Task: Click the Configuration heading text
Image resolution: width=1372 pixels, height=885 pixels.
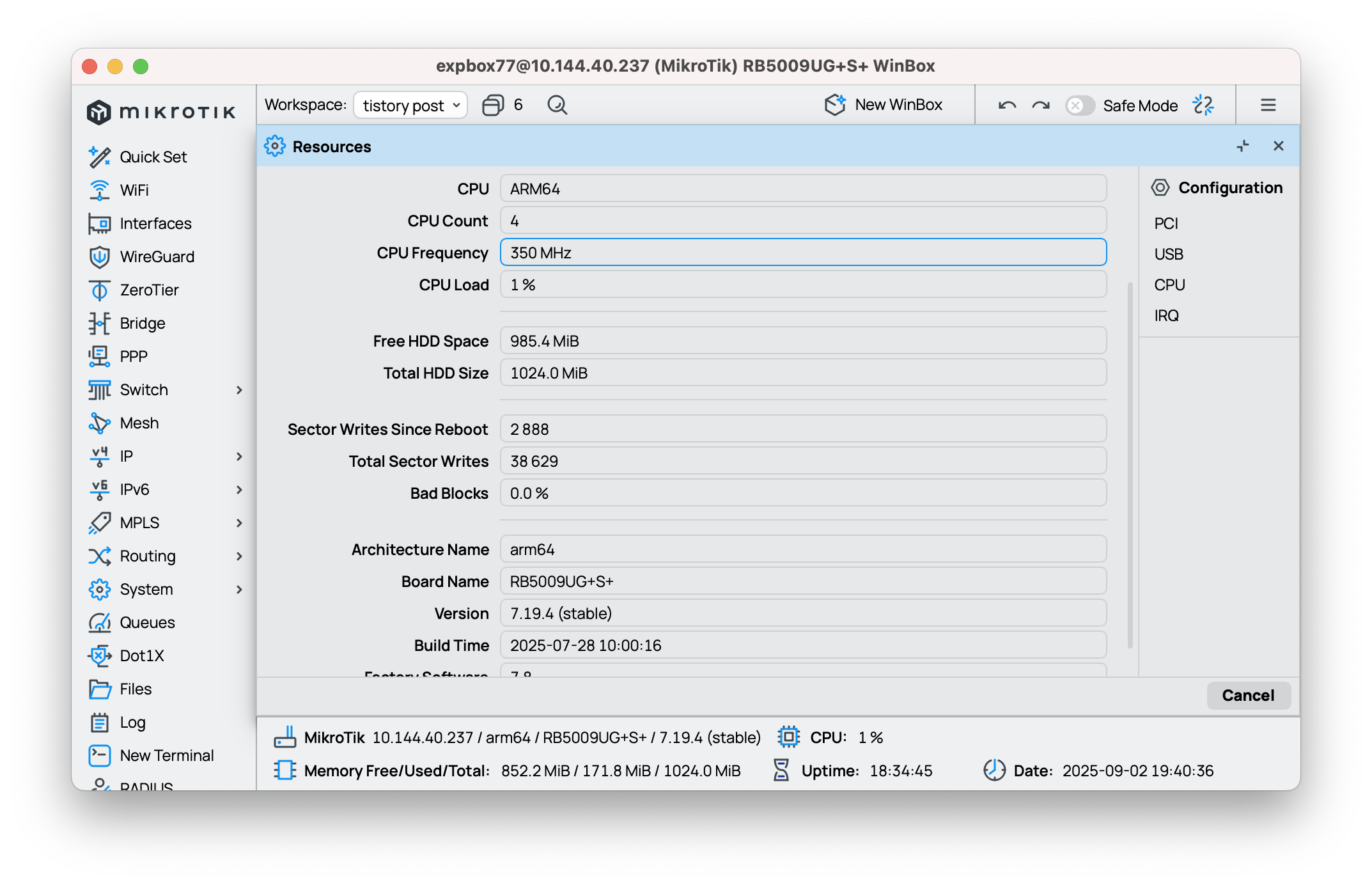Action: 1231,187
